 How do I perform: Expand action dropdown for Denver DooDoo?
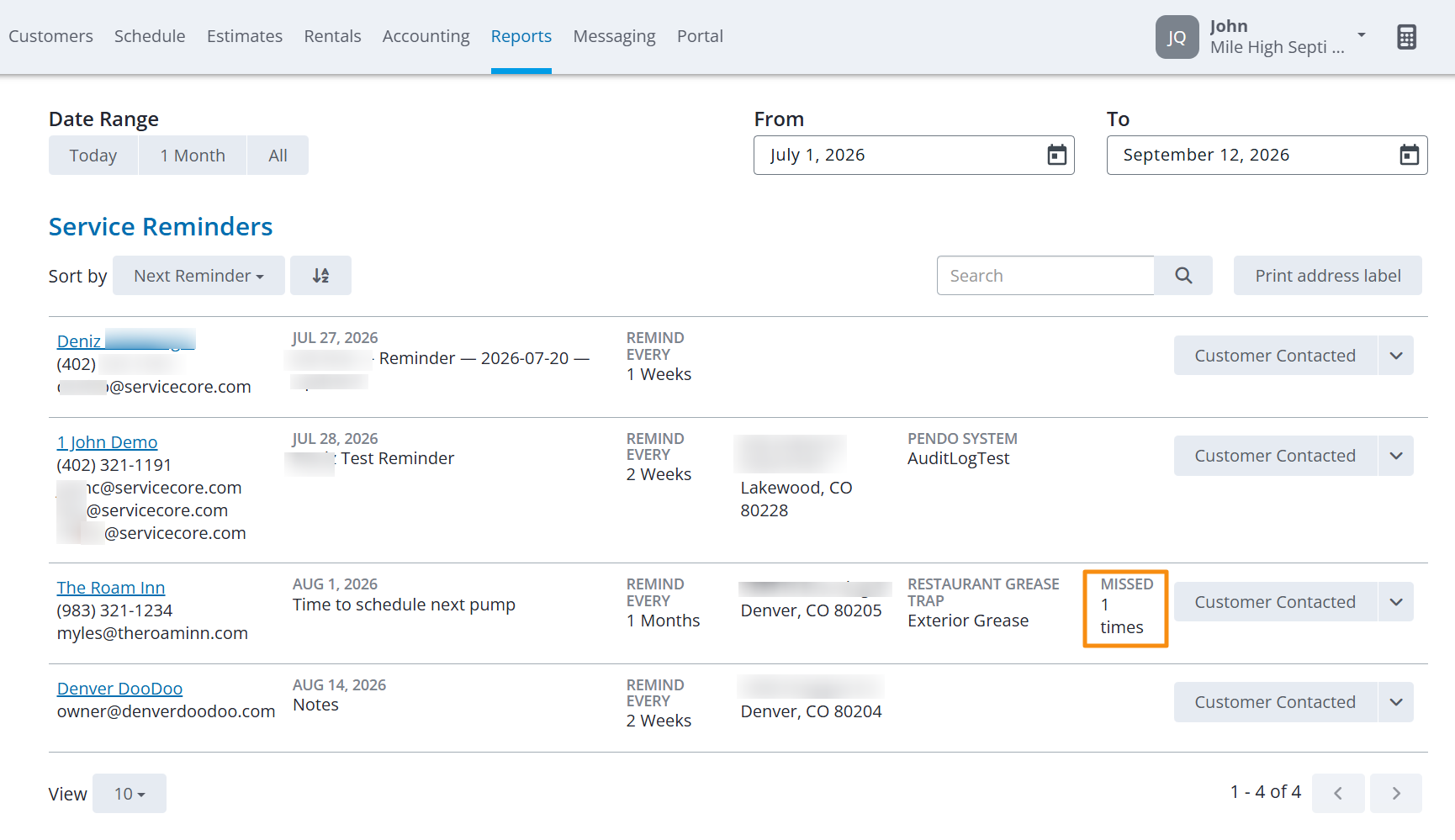[1396, 702]
